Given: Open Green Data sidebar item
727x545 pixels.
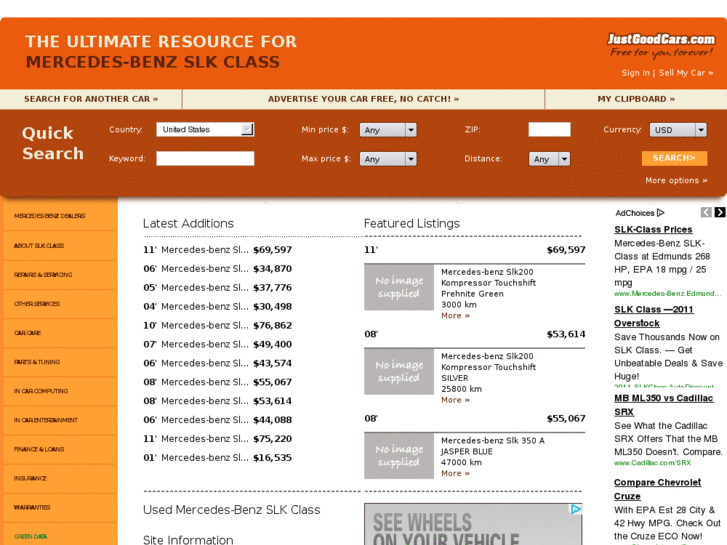Looking at the screenshot, I should (30, 537).
